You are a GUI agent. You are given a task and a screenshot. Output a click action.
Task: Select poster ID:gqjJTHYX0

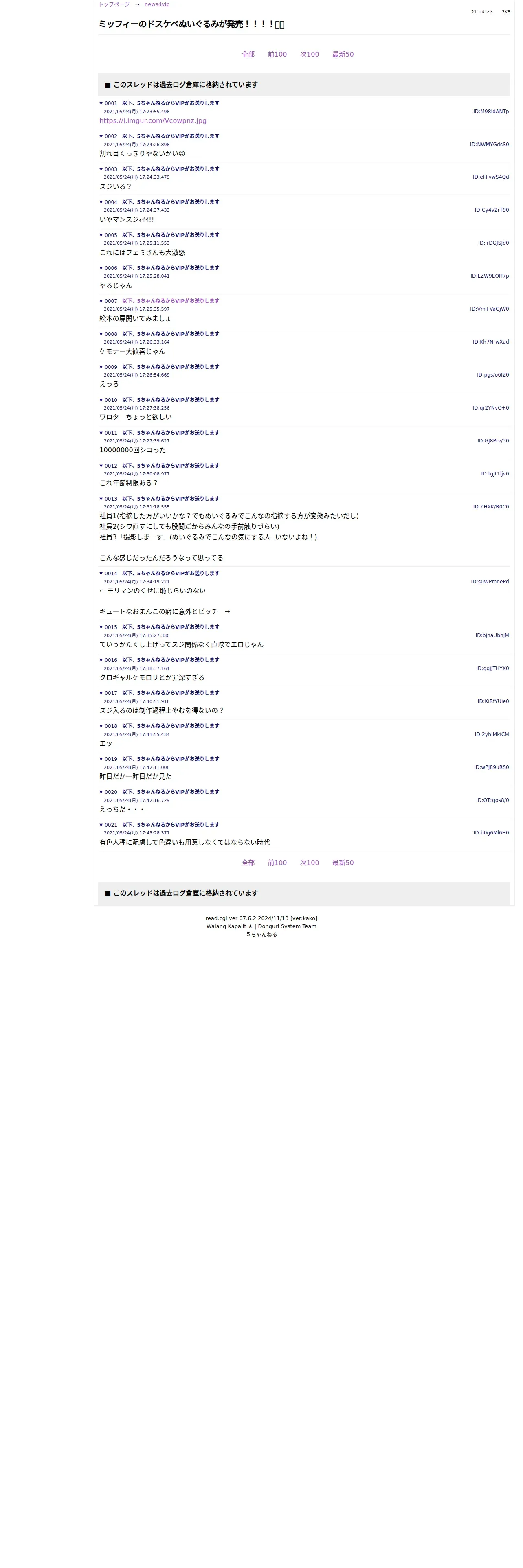click(x=492, y=668)
